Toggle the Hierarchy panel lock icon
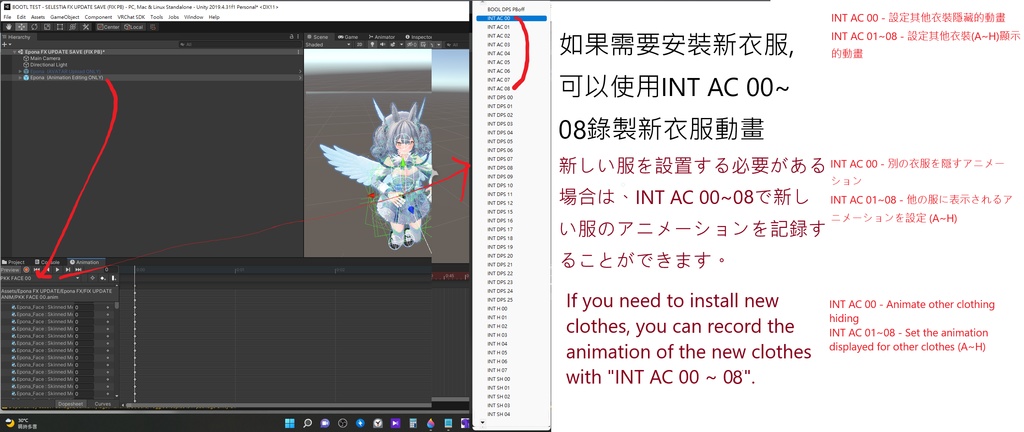1024x432 pixels. [x=292, y=37]
